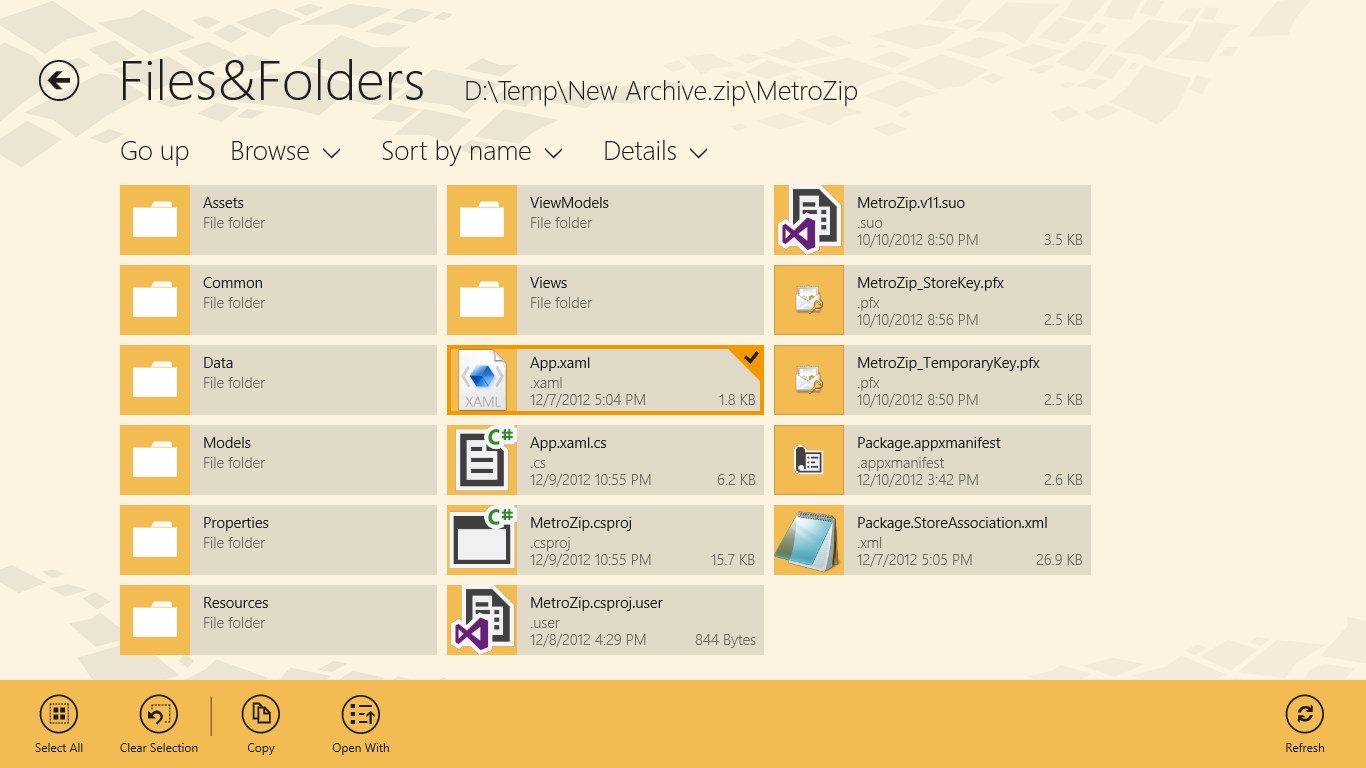Click the 12/8/2012 4:29 PM date
Viewport: 1366px width, 768px height.
[588, 640]
